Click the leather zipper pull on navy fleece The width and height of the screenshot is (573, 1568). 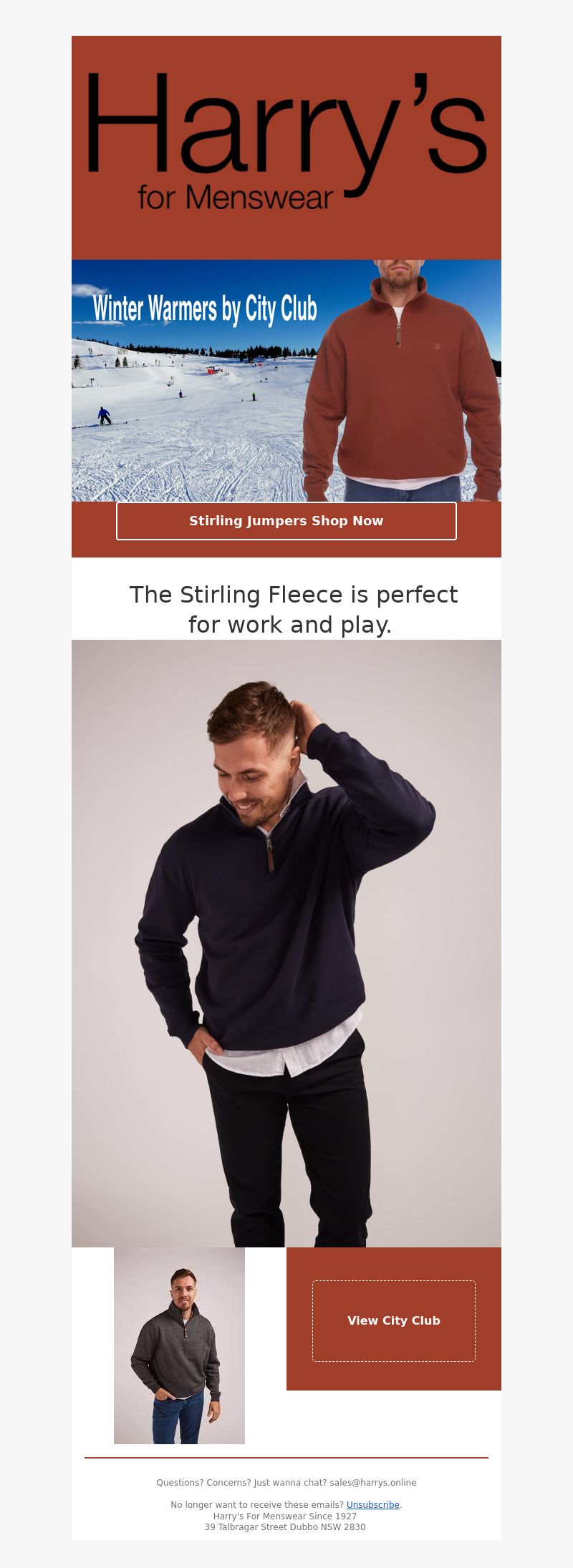pos(270,854)
